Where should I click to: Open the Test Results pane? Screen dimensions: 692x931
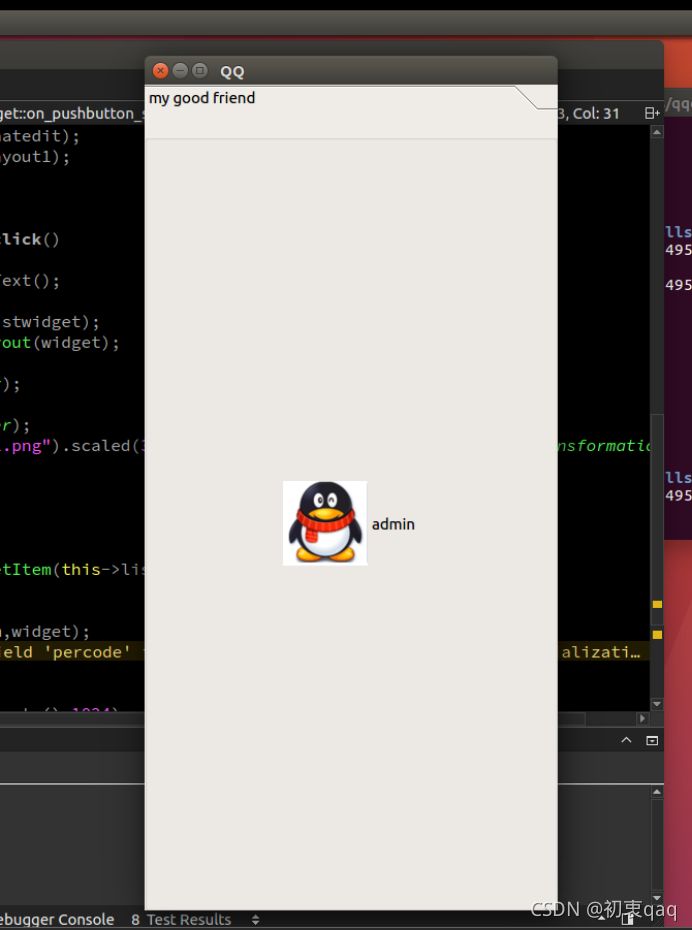coord(181,920)
